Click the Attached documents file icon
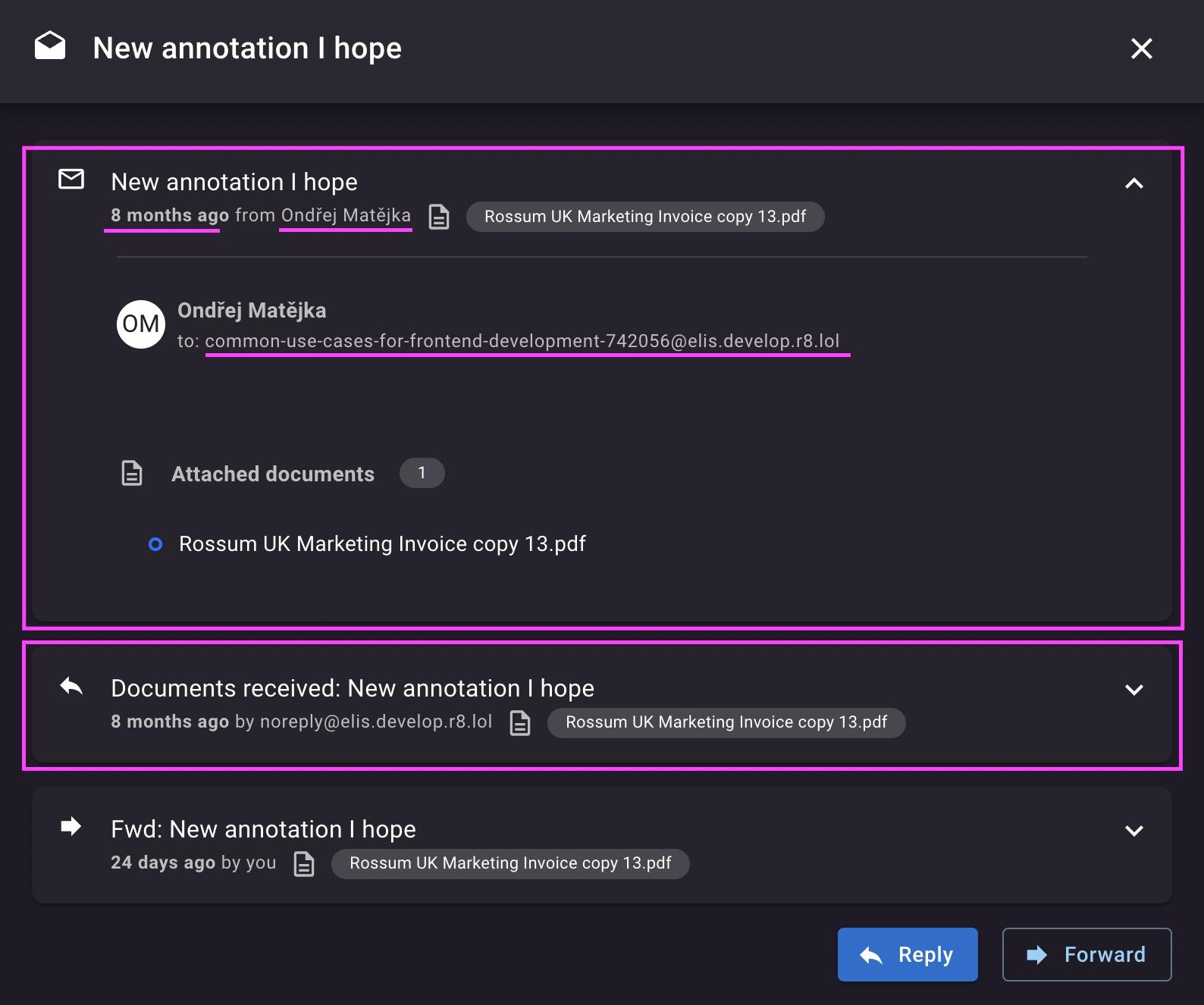Viewport: 1204px width, 1005px height. tap(132, 473)
